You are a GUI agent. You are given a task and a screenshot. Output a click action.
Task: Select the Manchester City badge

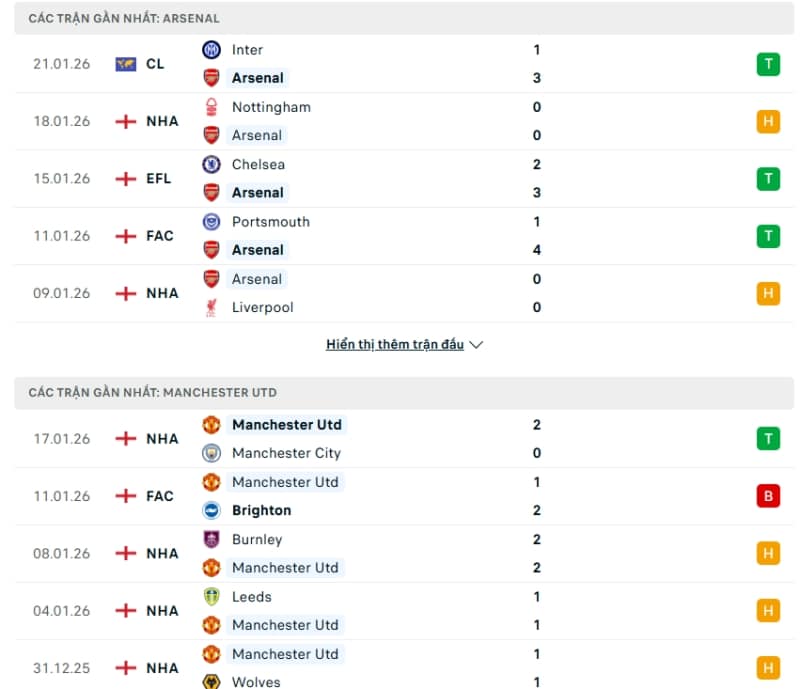(x=211, y=453)
